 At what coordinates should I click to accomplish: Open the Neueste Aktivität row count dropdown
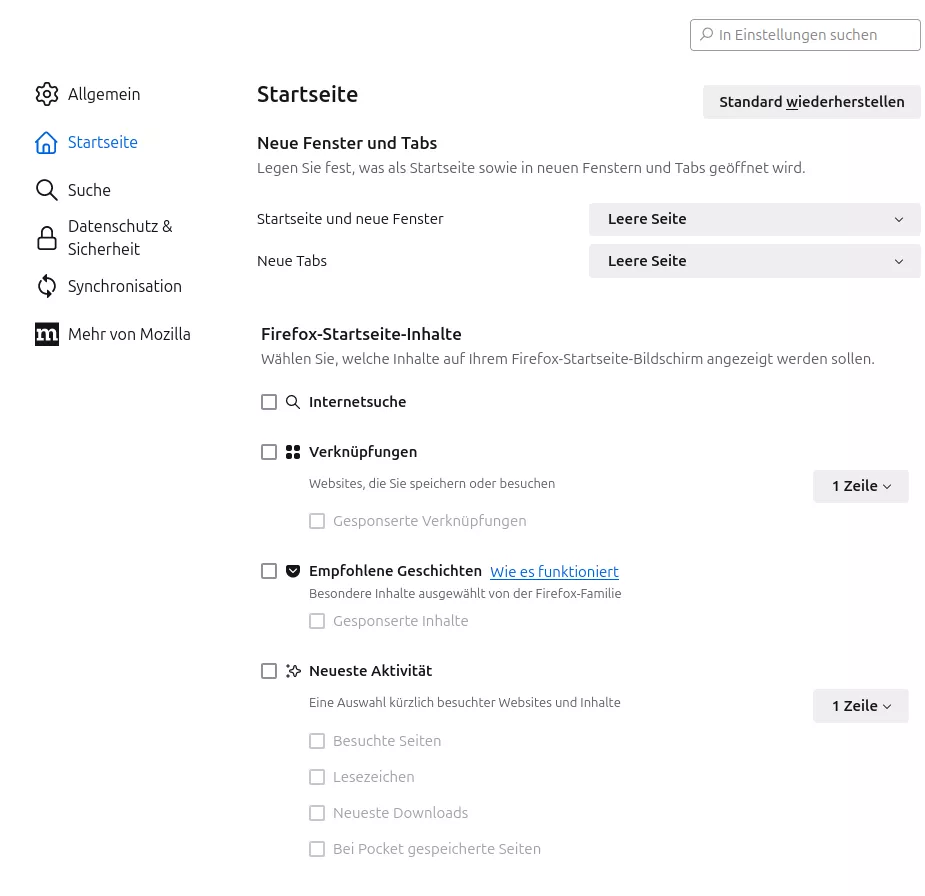(x=860, y=706)
